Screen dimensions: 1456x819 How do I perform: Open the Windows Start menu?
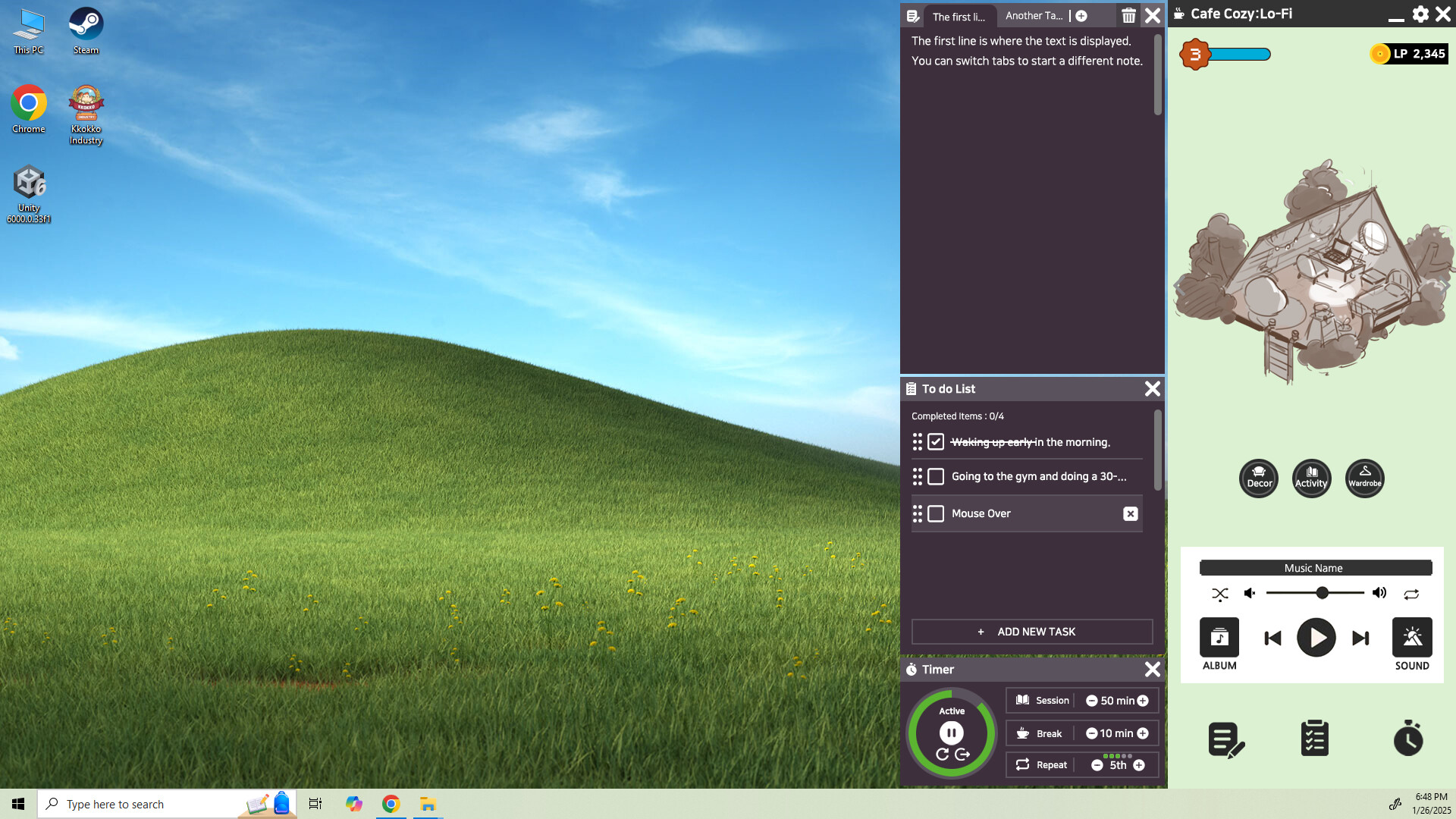click(x=18, y=804)
